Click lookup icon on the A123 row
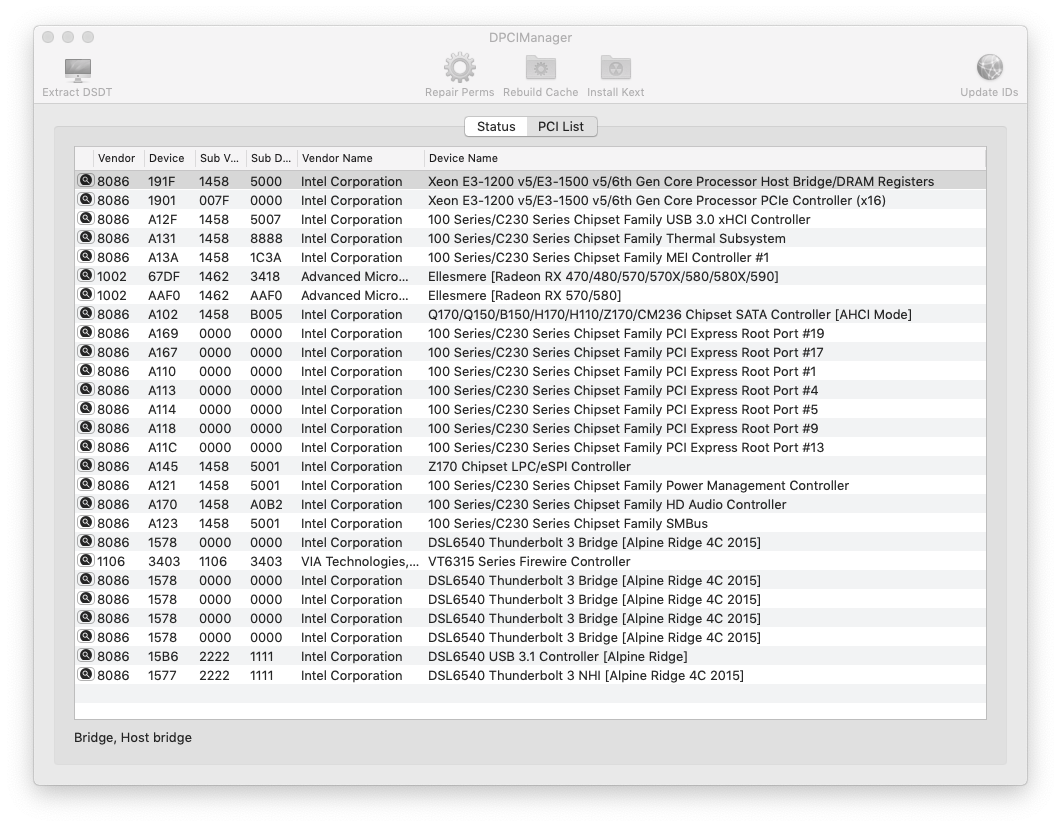This screenshot has height=827, width=1061. tap(86, 521)
